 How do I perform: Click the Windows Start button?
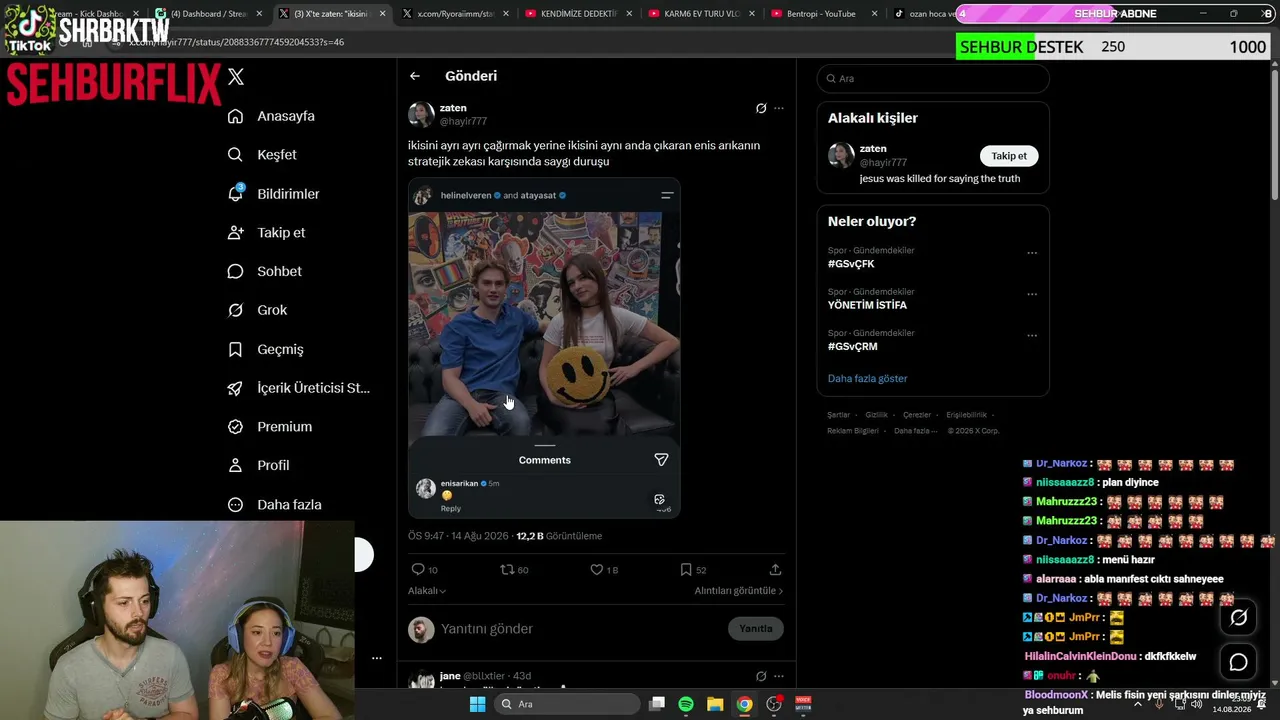(x=478, y=704)
